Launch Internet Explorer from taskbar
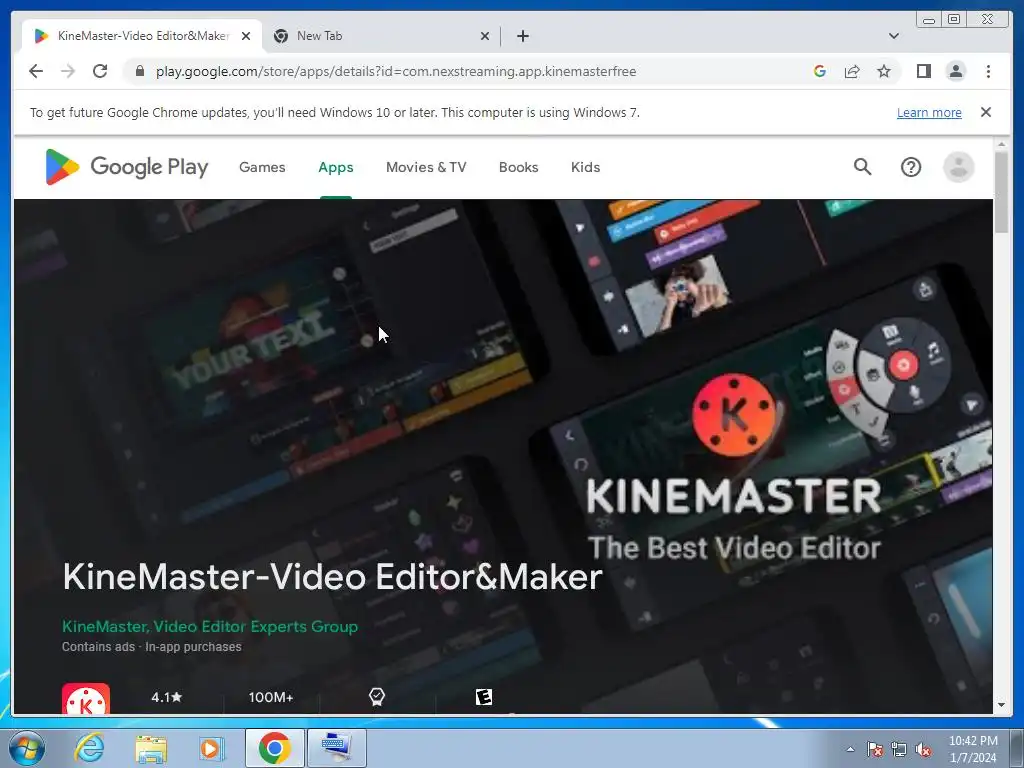This screenshot has height=768, width=1024. point(89,748)
